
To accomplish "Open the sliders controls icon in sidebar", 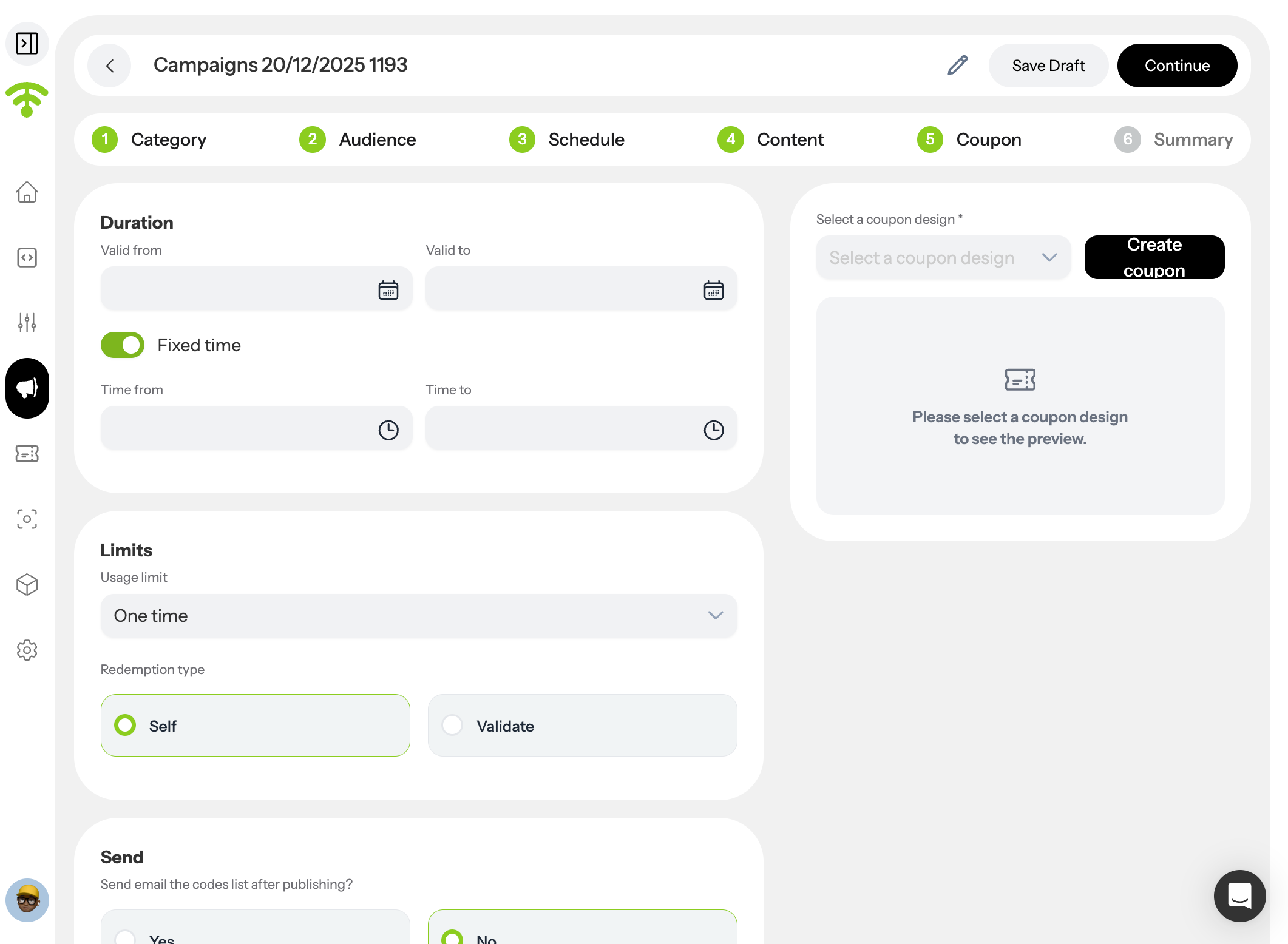I will click(27, 322).
